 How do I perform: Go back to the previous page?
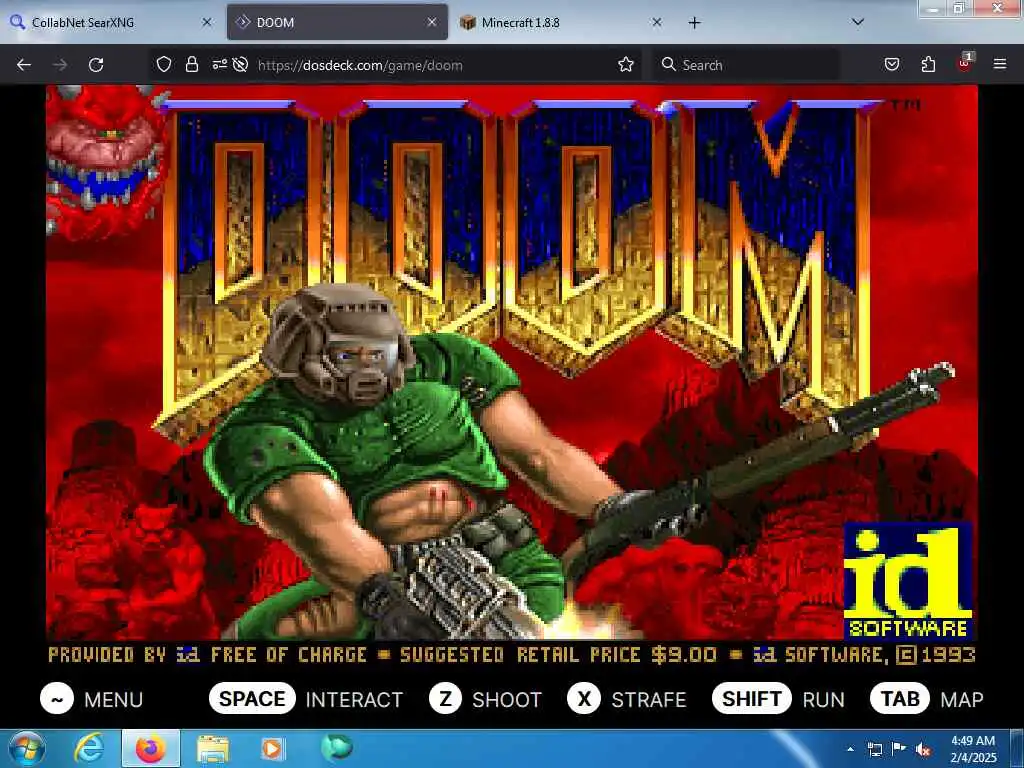click(24, 65)
